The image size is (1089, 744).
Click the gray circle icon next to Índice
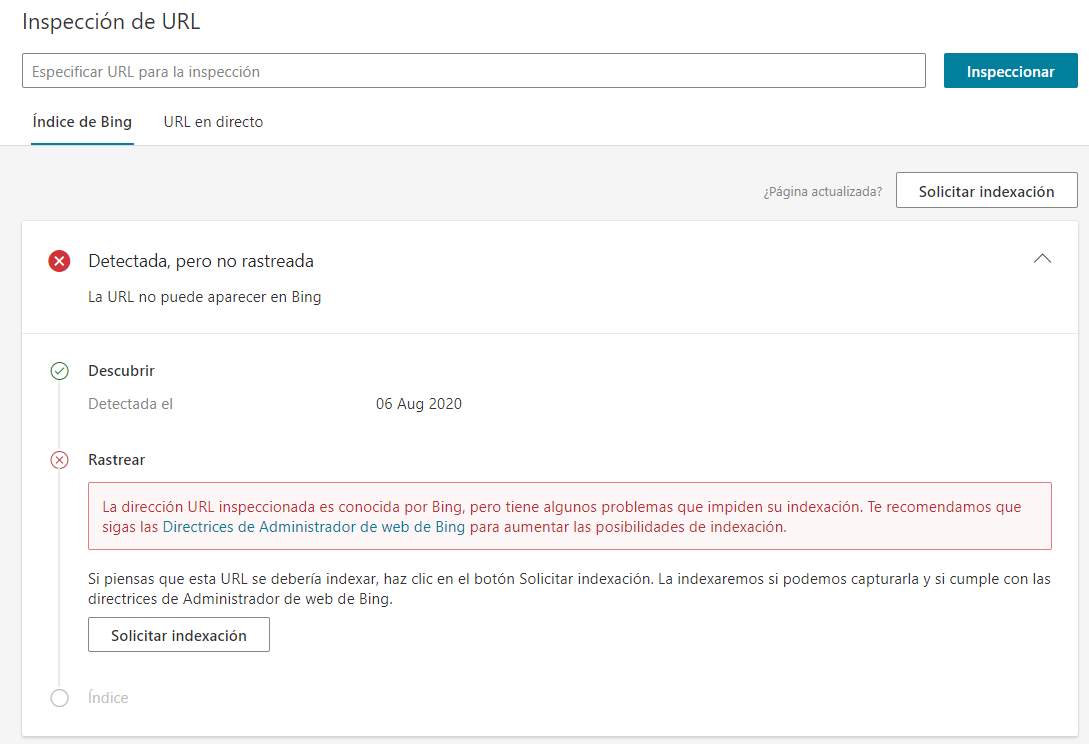tap(59, 697)
